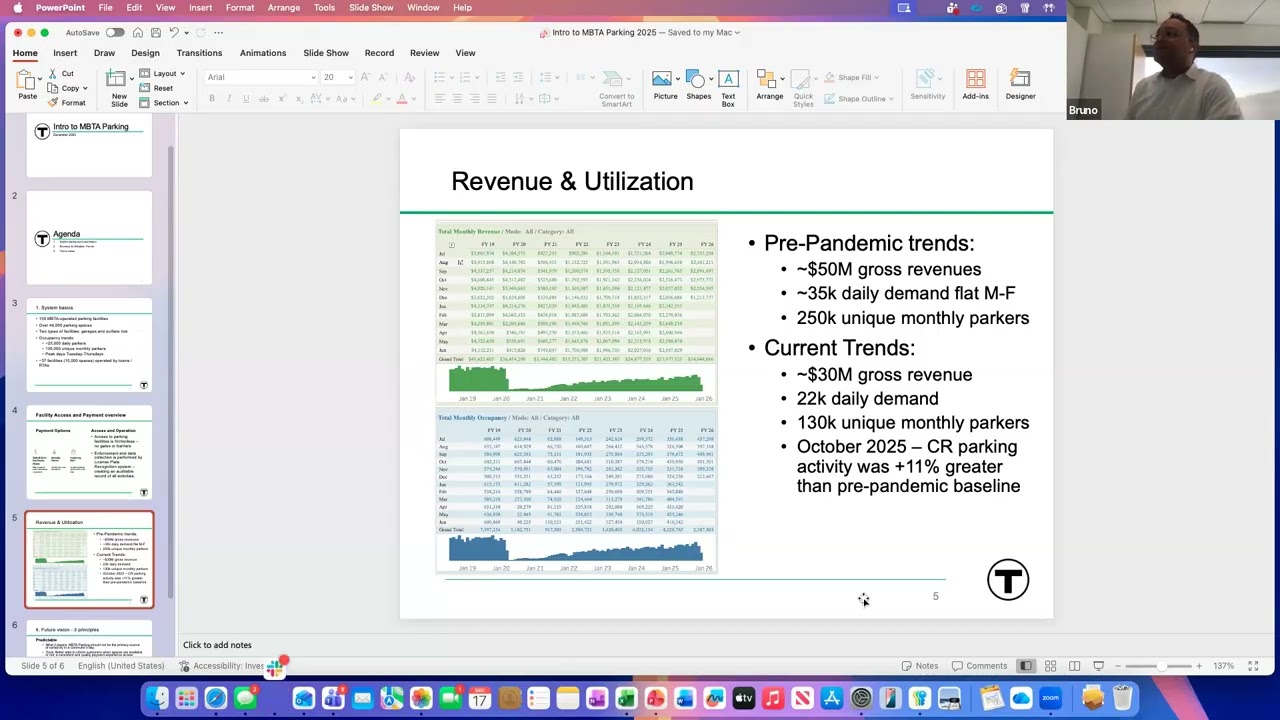This screenshot has height=720, width=1280.
Task: Pick the font color swatch
Action: 402,98
